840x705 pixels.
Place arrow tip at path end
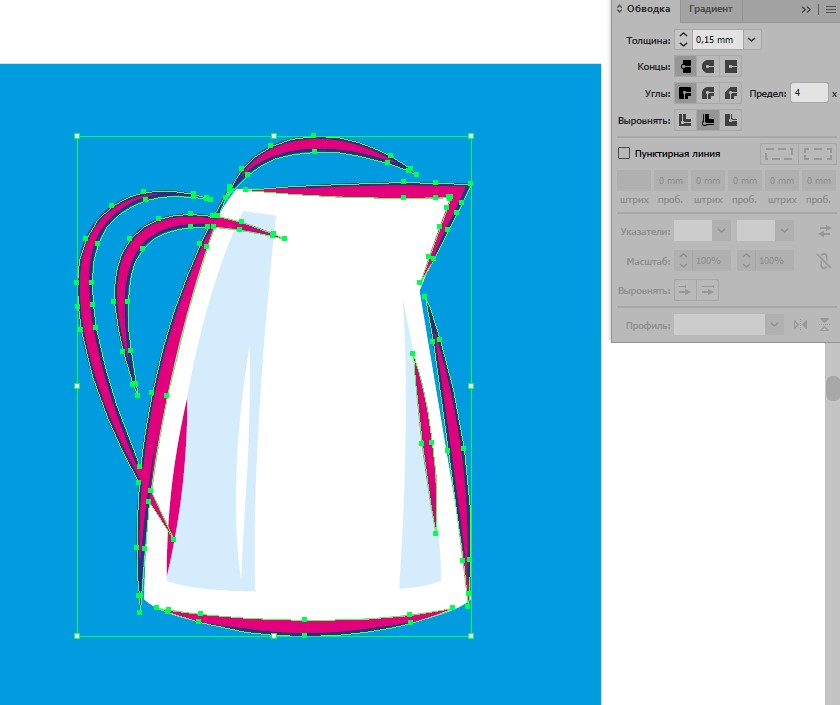coord(708,290)
